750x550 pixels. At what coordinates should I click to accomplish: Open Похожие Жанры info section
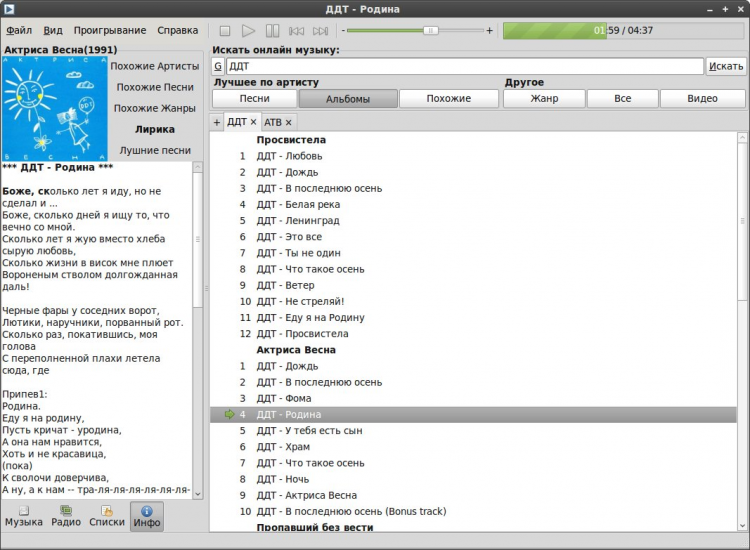[x=154, y=109]
